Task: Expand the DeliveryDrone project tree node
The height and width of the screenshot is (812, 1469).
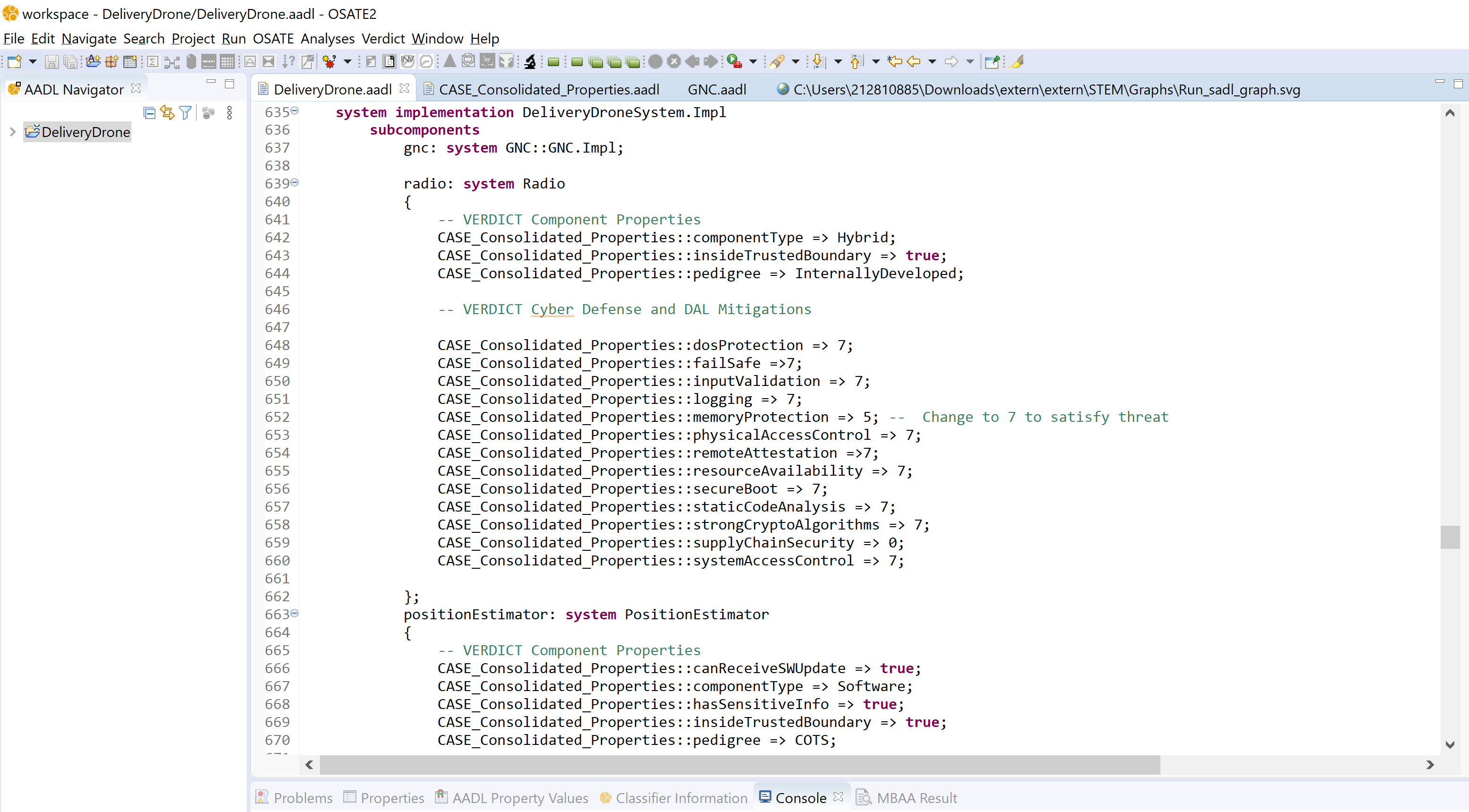Action: [x=13, y=132]
